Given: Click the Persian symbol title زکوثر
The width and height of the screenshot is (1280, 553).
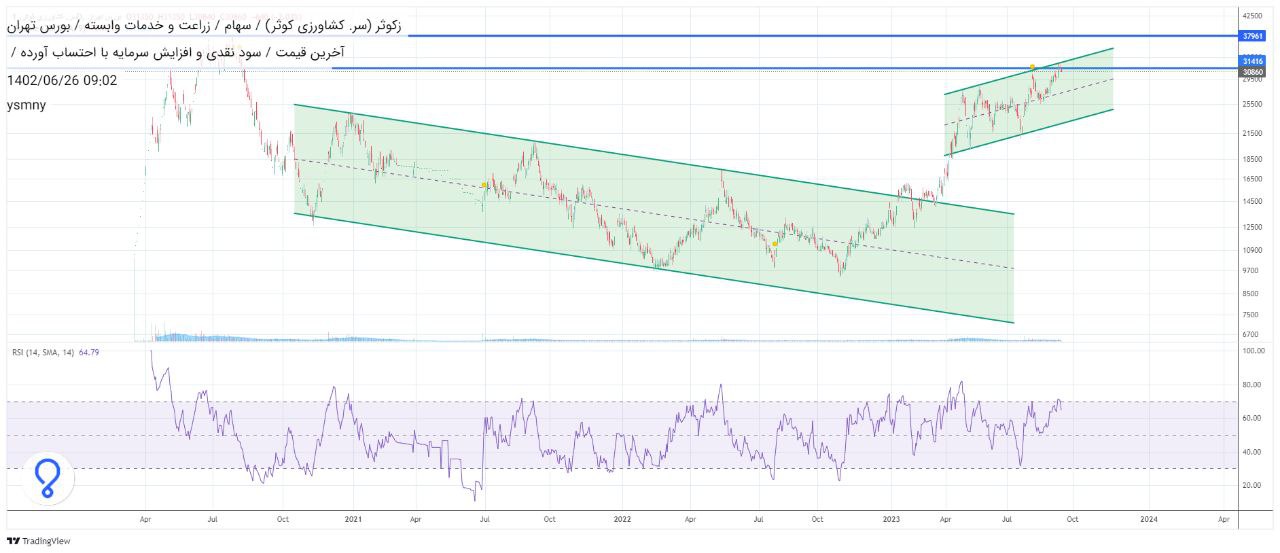Looking at the screenshot, I should click(x=385, y=25).
